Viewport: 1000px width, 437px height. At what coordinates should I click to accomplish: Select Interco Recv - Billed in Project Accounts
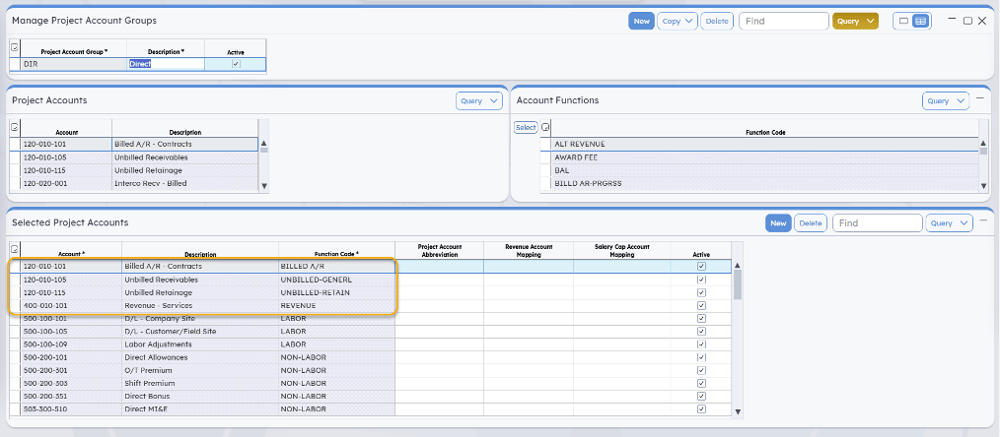[185, 183]
